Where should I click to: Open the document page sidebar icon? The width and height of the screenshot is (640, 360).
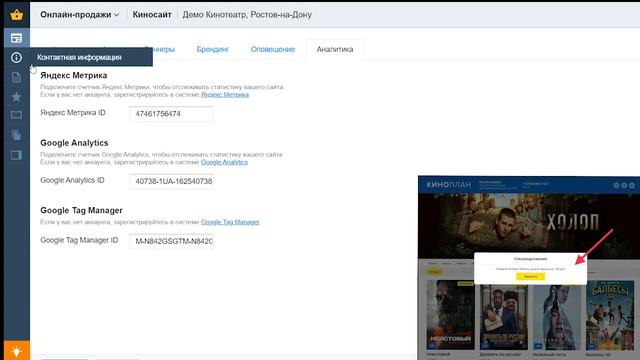tap(16, 77)
